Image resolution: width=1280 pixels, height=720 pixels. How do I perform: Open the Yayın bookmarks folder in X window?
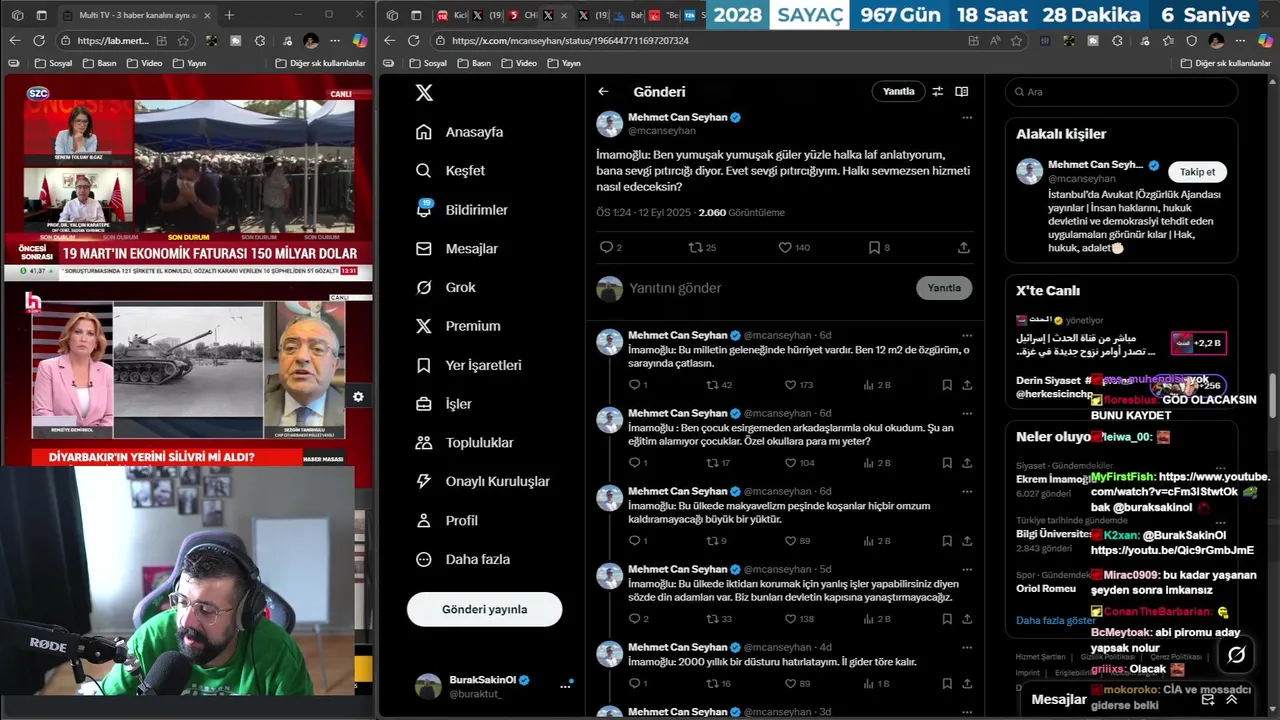[x=564, y=63]
